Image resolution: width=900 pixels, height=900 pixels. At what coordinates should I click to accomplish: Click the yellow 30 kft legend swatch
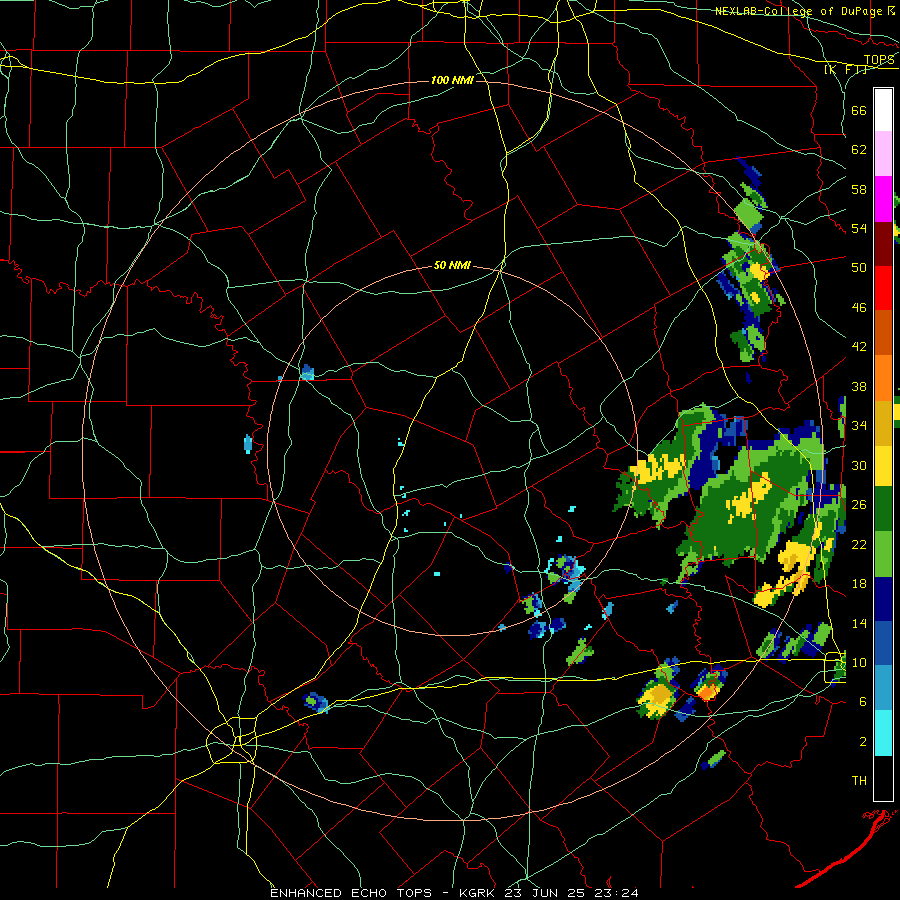[x=883, y=466]
